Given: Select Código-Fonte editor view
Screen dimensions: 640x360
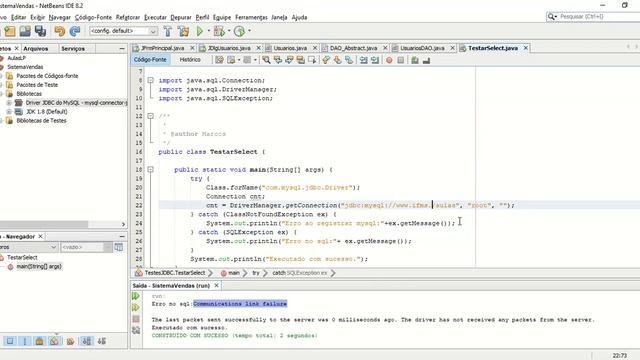Looking at the screenshot, I should [x=150, y=60].
